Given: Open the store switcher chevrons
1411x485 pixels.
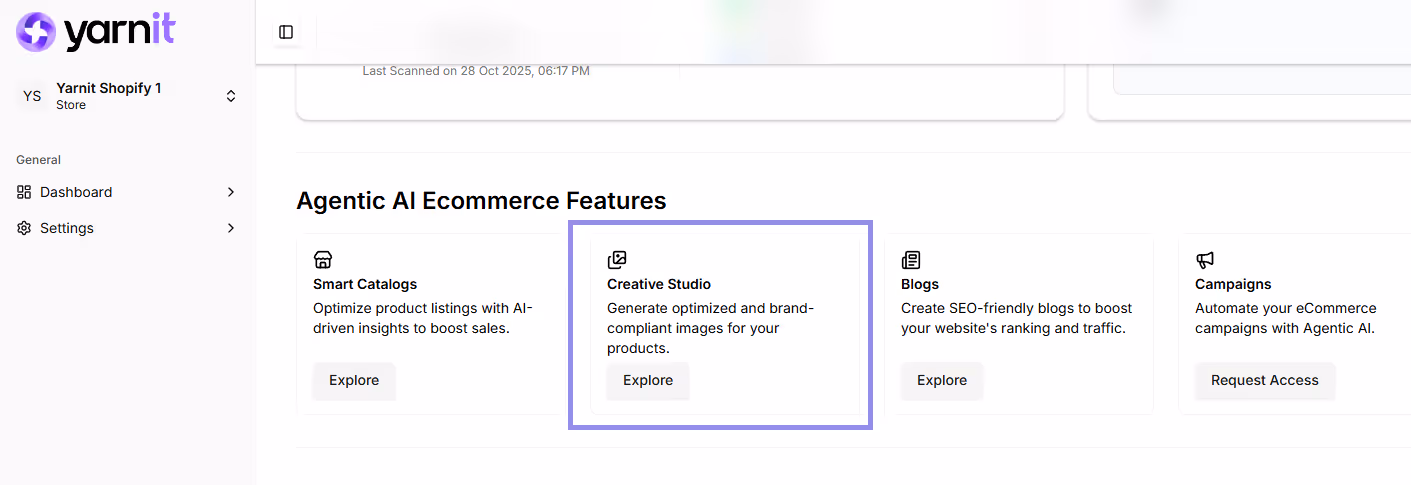Looking at the screenshot, I should [x=231, y=96].
